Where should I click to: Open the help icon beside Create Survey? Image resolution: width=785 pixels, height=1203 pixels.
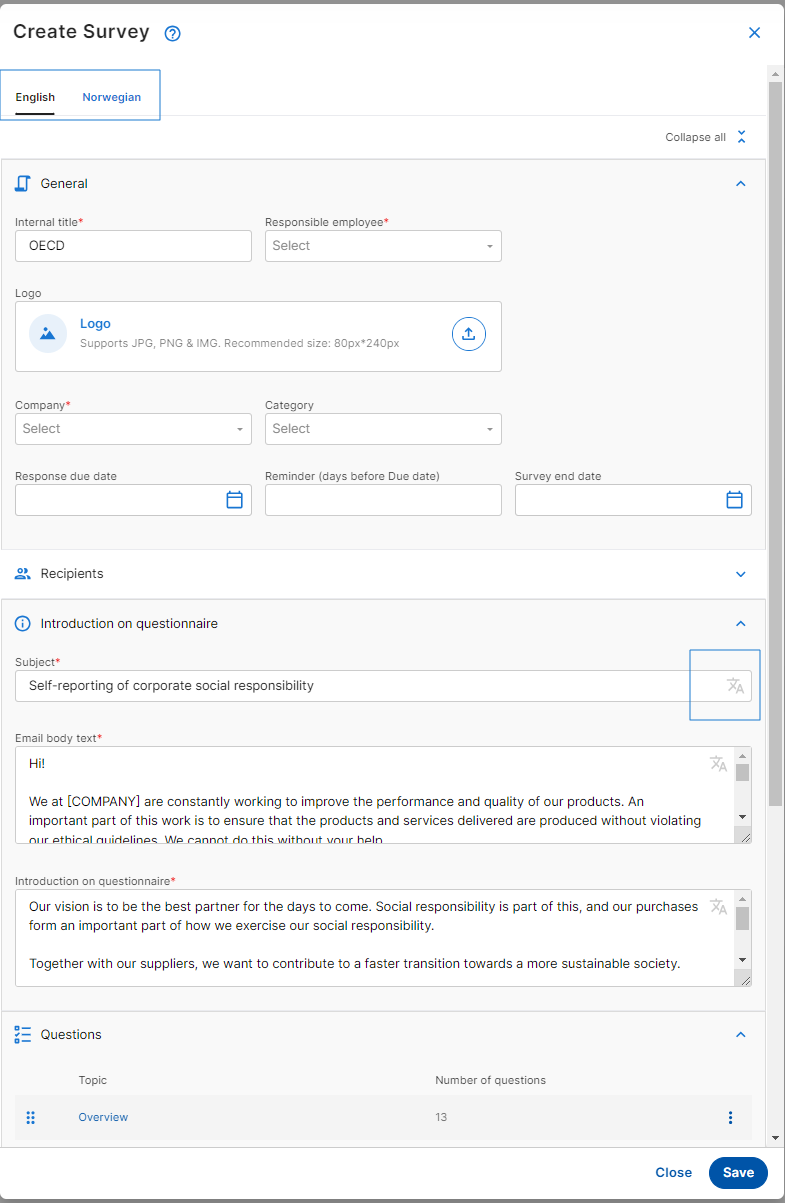(x=173, y=33)
